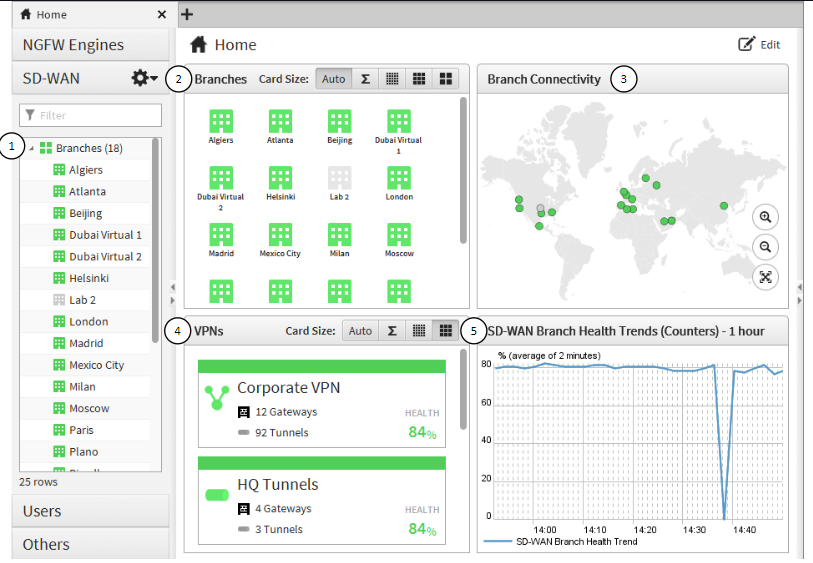The image size is (813, 563).
Task: Switch Branches to summary sigma view
Action: 365,79
